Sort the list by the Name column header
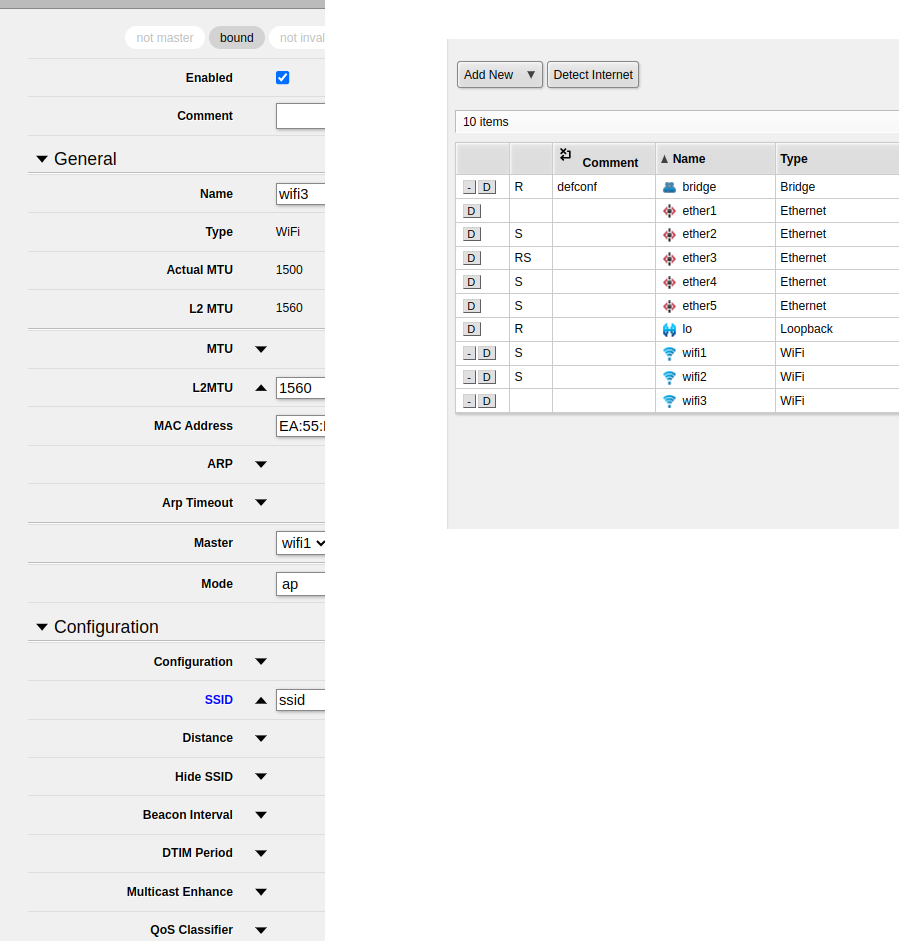This screenshot has height=952, width=923. 690,158
